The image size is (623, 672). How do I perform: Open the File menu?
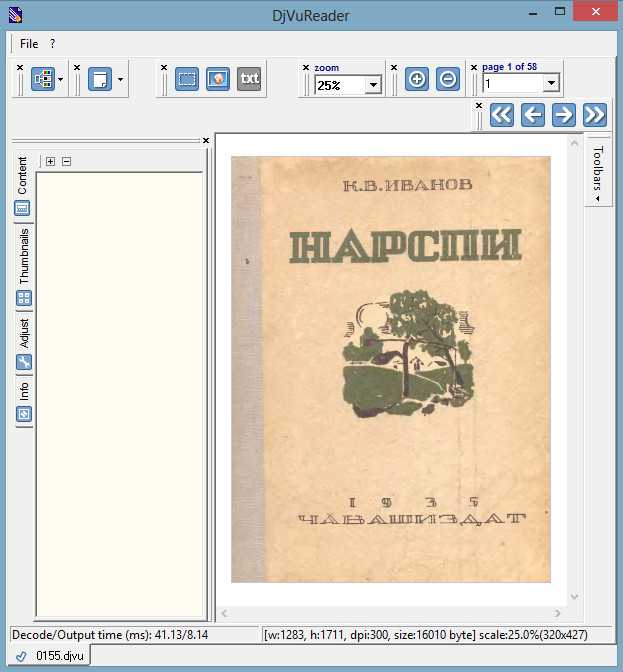[x=29, y=44]
